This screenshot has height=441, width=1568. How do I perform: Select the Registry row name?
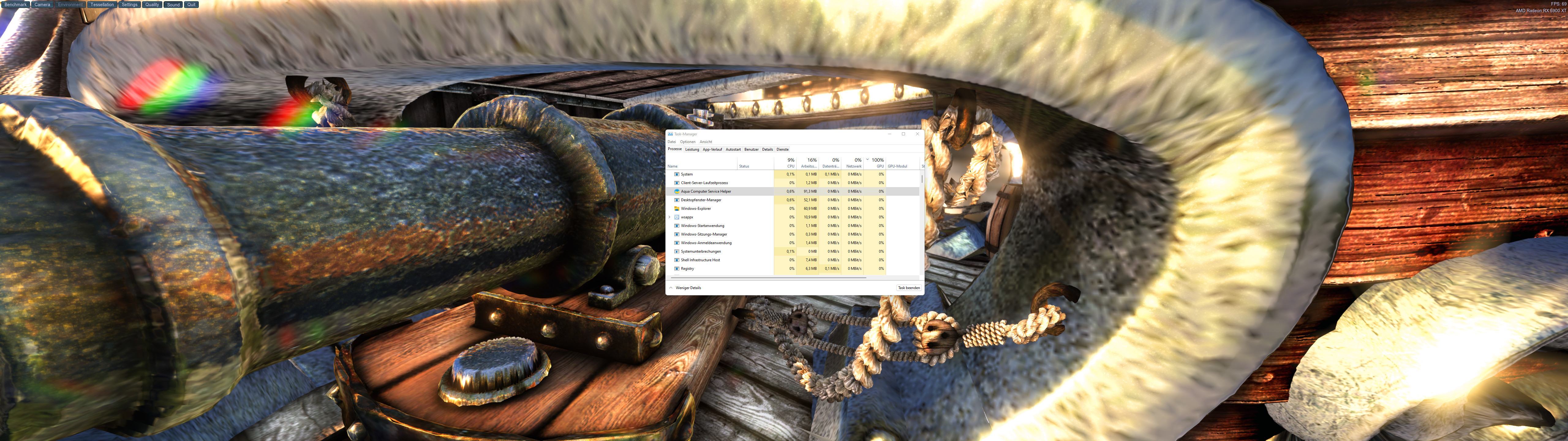pyautogui.click(x=687, y=268)
